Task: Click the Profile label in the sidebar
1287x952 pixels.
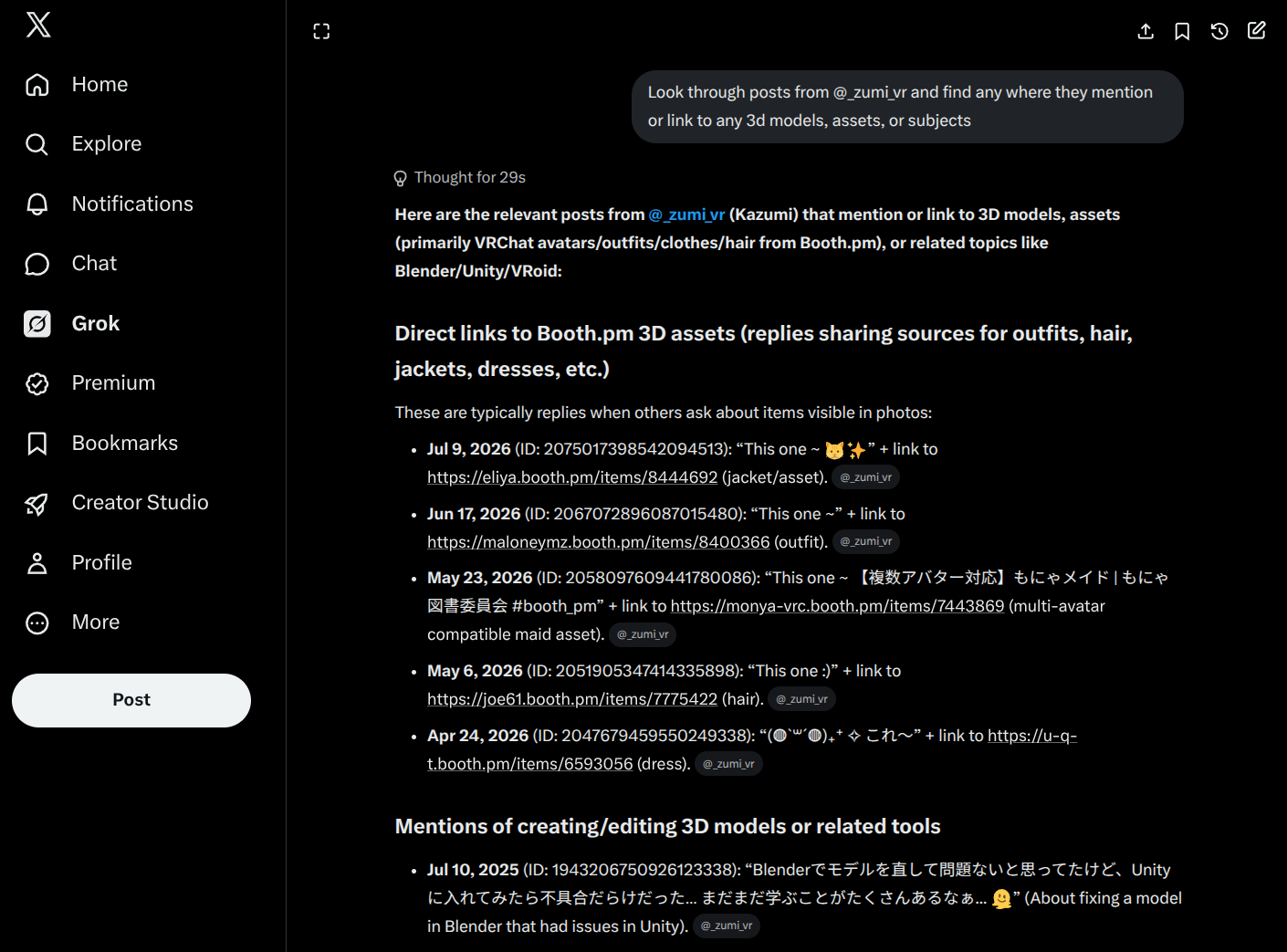Action: pos(102,563)
